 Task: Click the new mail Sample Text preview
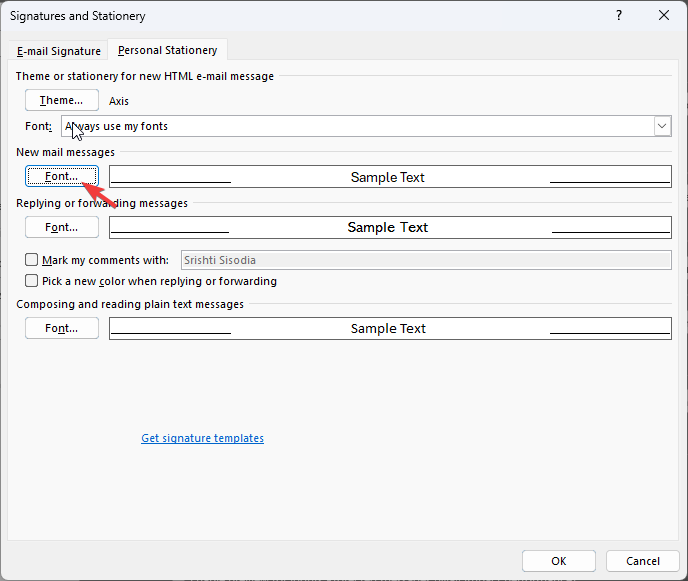[x=390, y=176]
